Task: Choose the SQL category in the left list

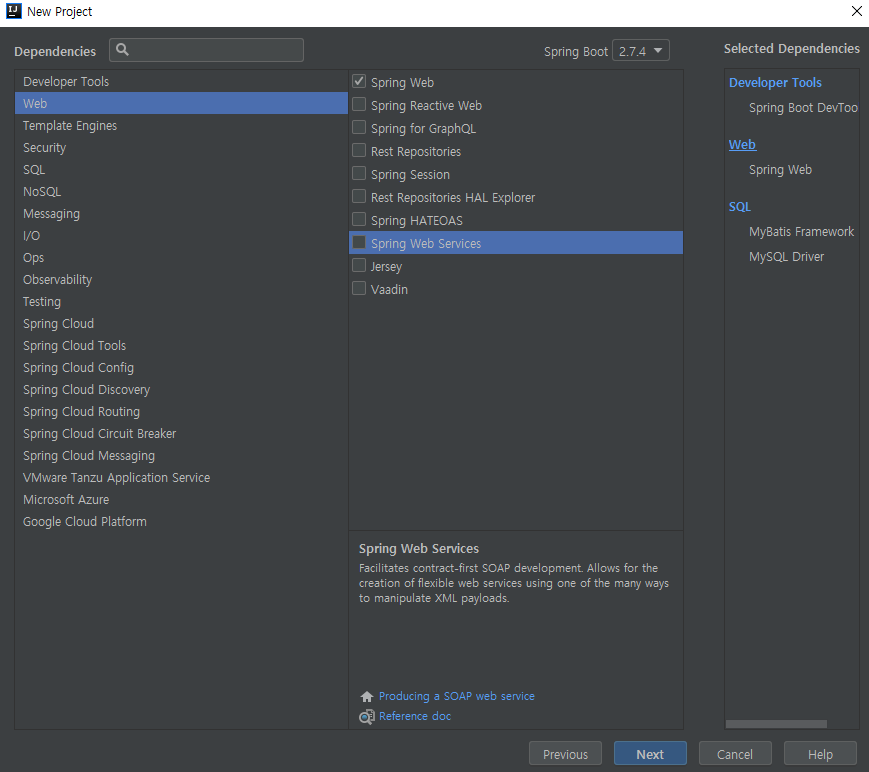Action: [181, 170]
